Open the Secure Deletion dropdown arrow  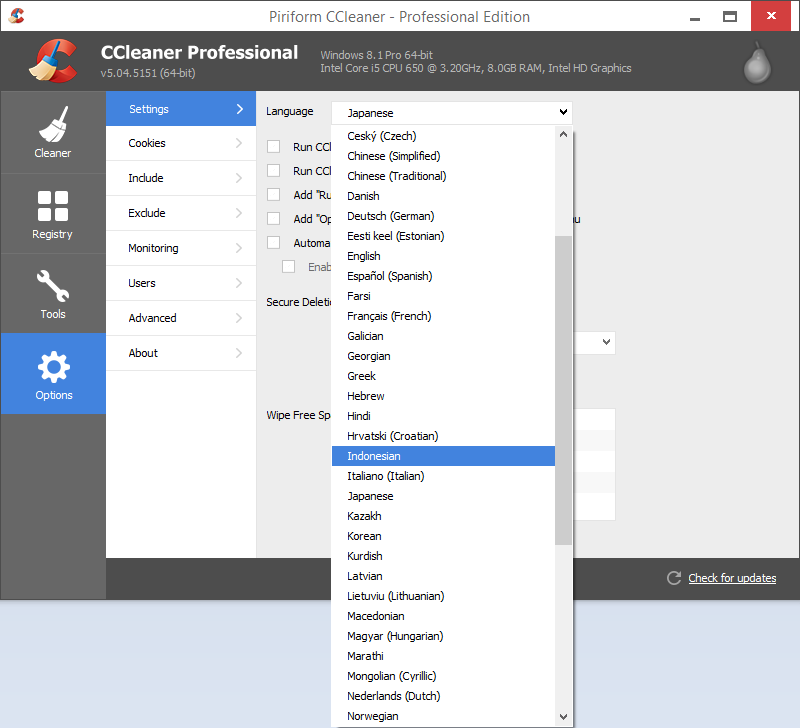(606, 342)
